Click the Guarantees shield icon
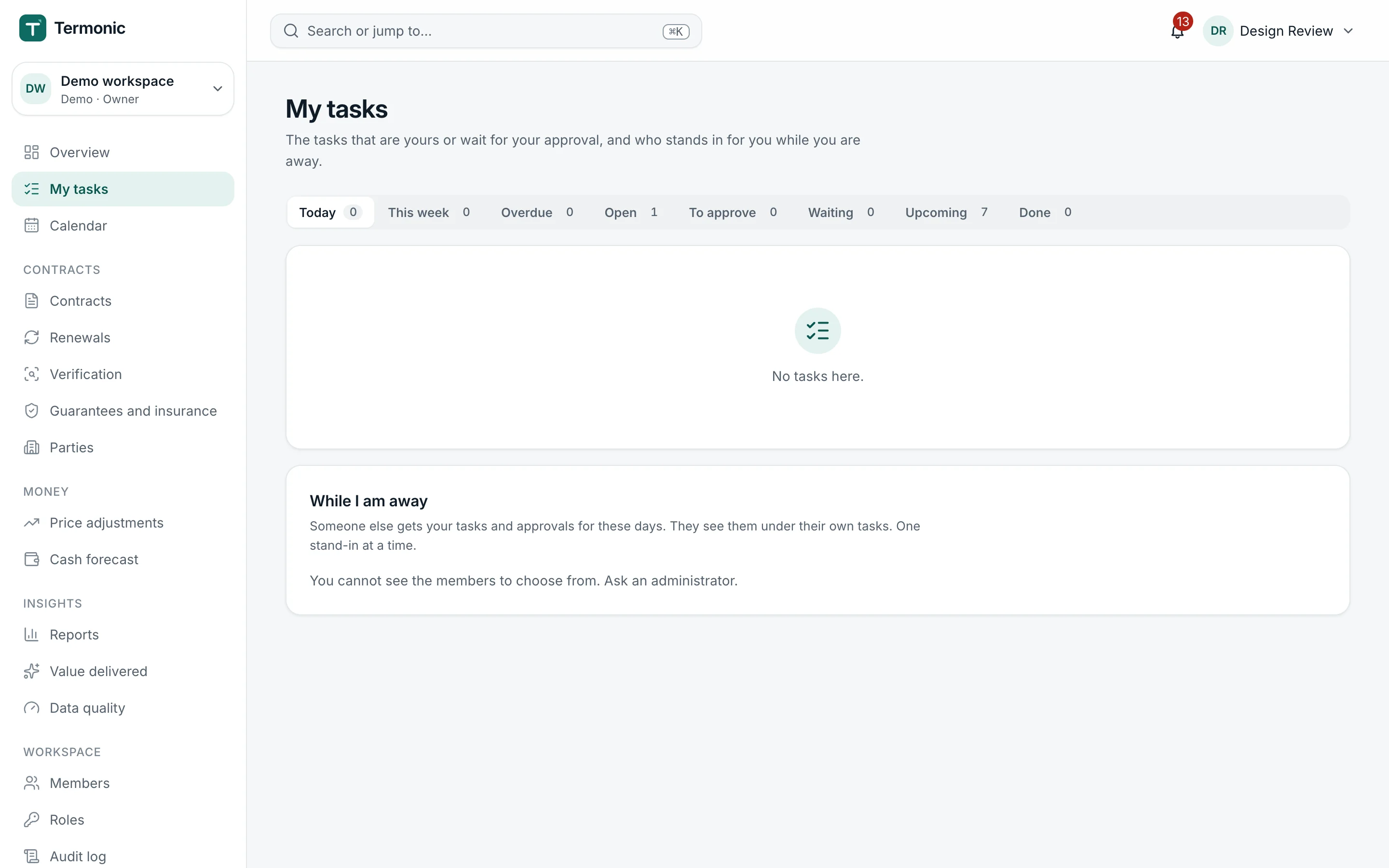 (x=31, y=411)
